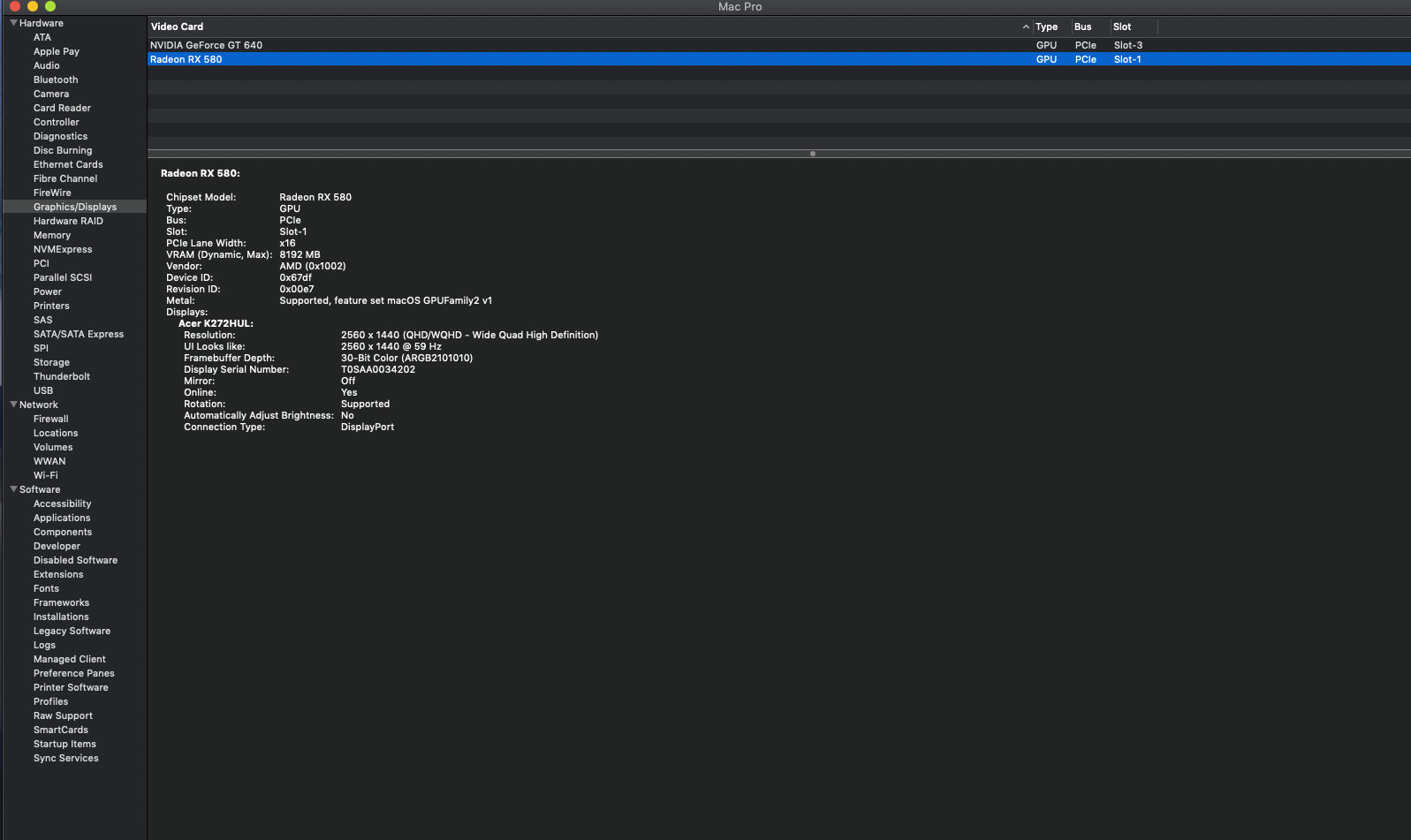Select Fibre Channel entry

click(65, 178)
